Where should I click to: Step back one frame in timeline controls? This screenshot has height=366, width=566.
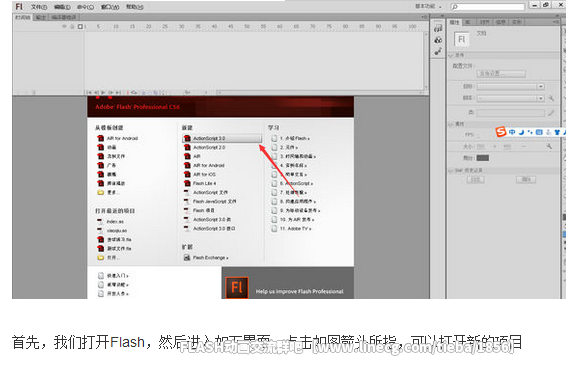[x=96, y=93]
